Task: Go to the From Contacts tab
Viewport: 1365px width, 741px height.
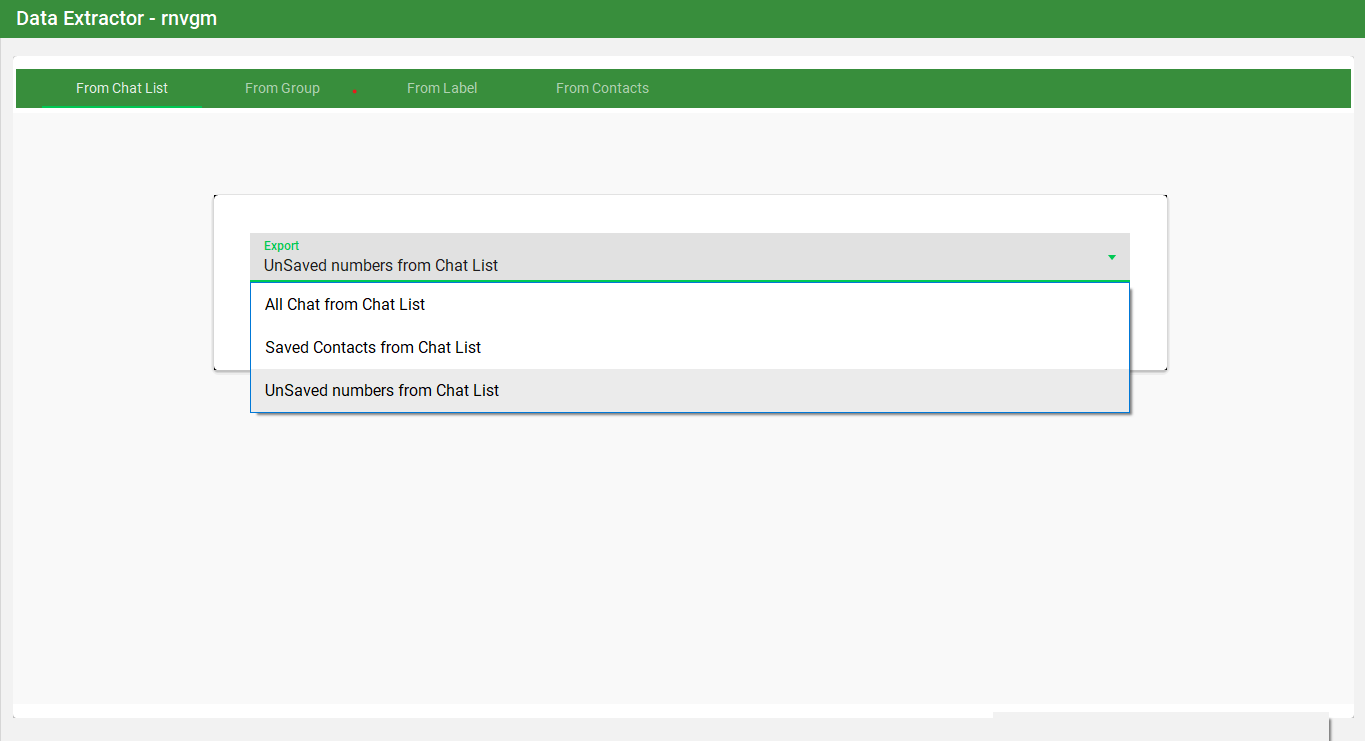Action: (602, 88)
